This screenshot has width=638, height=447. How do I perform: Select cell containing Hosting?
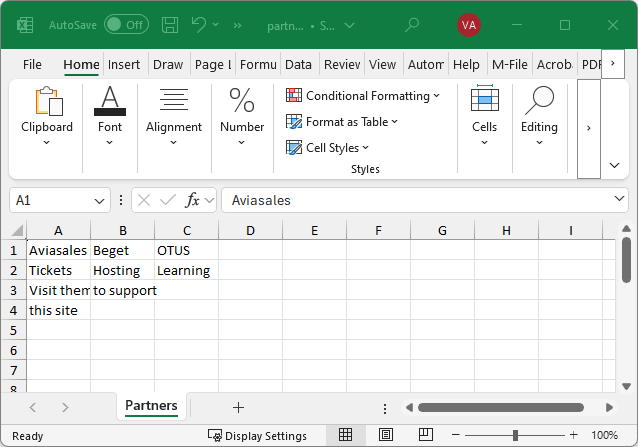coord(122,270)
